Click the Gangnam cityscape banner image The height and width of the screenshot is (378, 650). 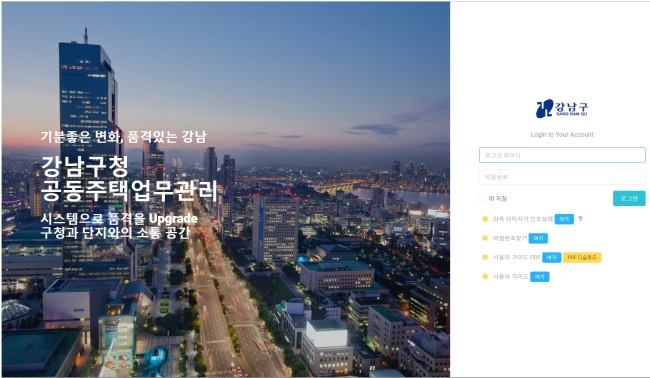click(x=226, y=189)
